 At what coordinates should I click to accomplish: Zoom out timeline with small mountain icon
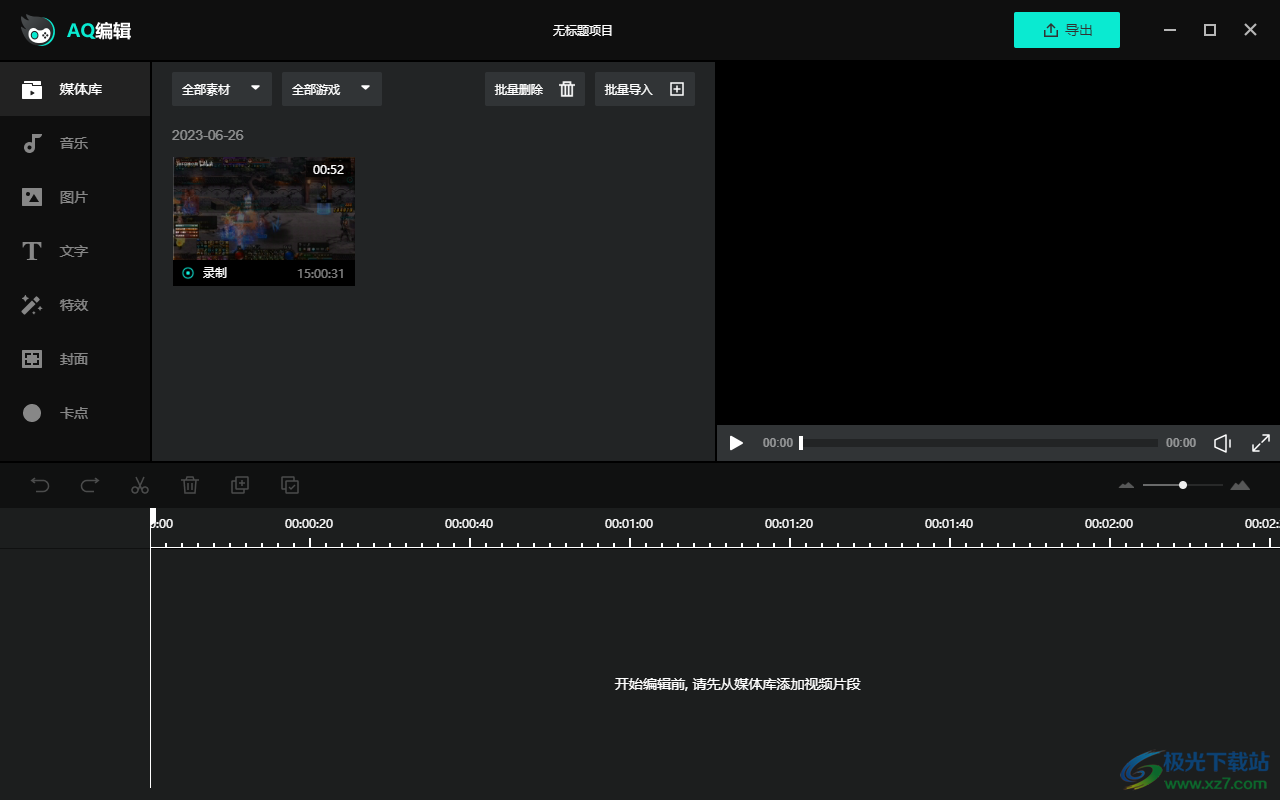coord(1126,485)
